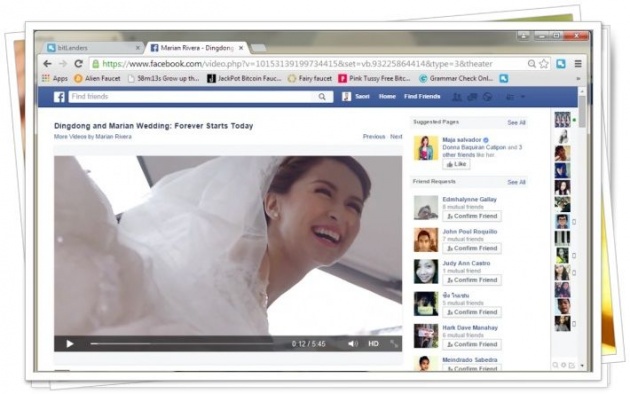This screenshot has width=630, height=394.
Task: Click chat sidebar search icon
Action: (555, 365)
